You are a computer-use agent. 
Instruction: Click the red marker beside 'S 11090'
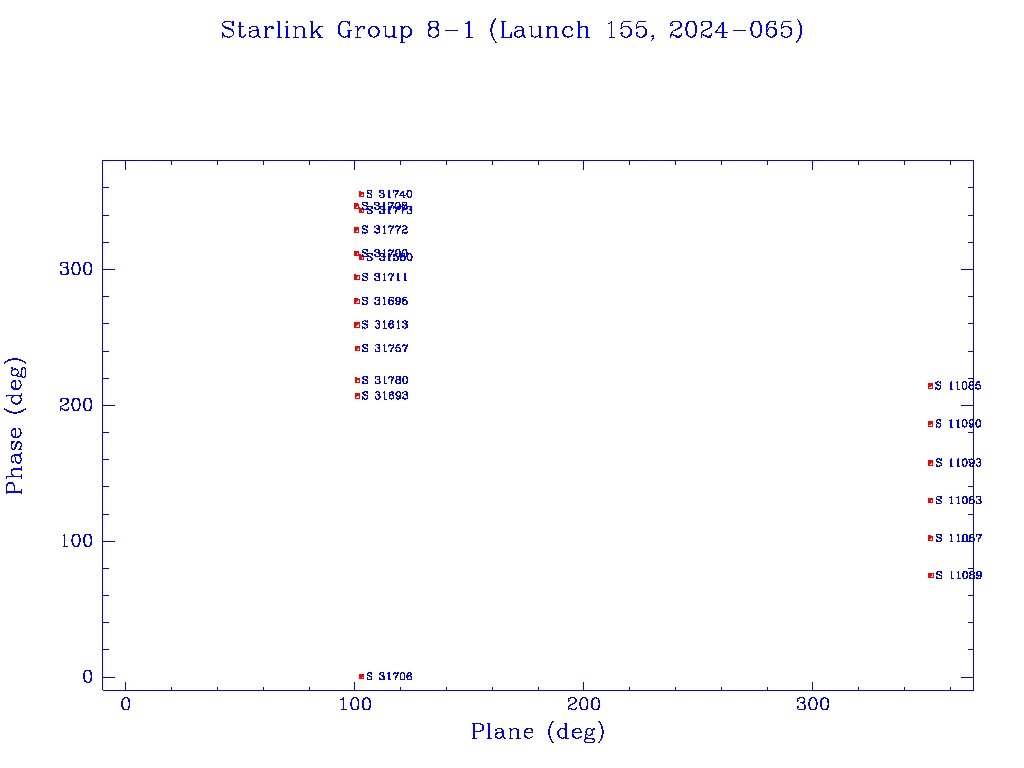[931, 424]
